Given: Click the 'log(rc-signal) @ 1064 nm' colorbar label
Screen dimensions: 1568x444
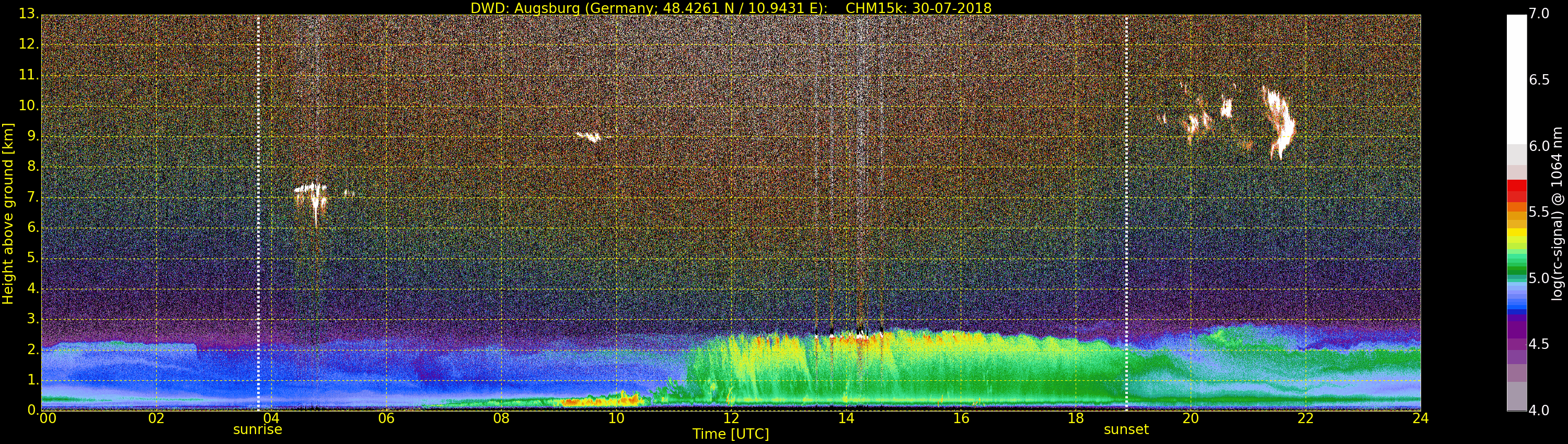Looking at the screenshot, I should 1557,214.
